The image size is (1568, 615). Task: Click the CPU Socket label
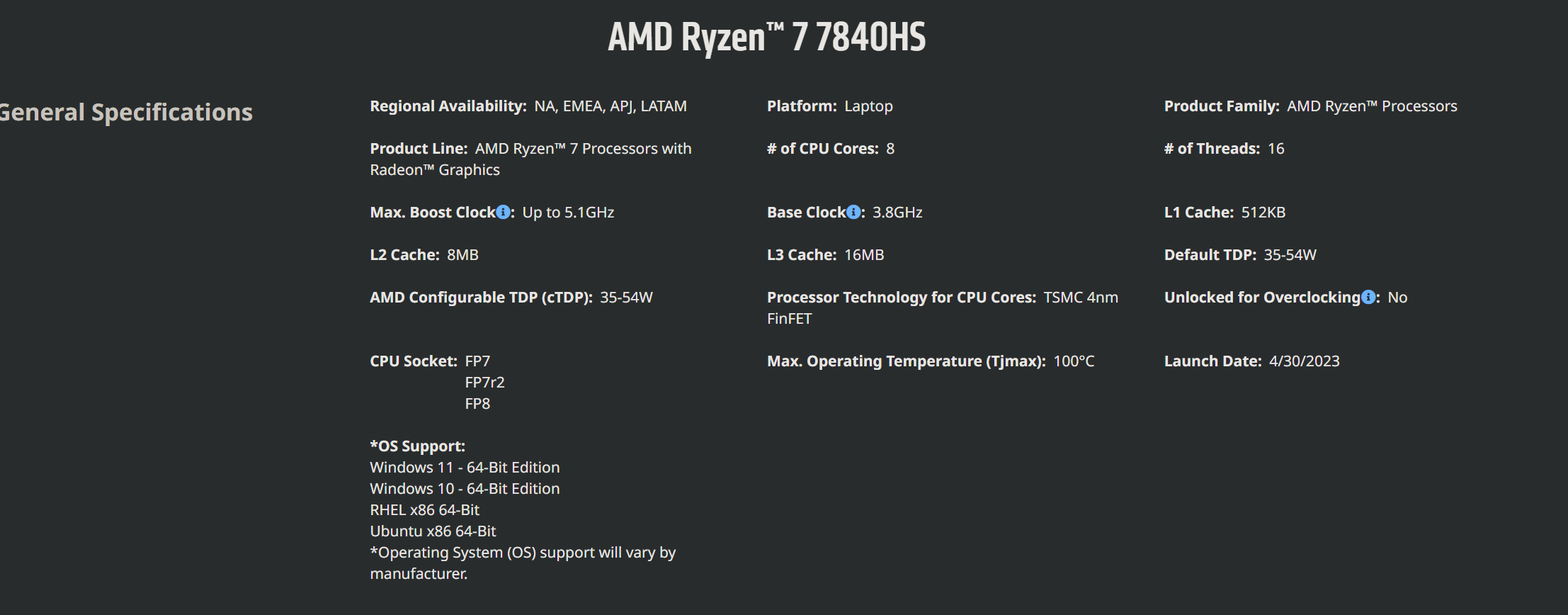[413, 361]
